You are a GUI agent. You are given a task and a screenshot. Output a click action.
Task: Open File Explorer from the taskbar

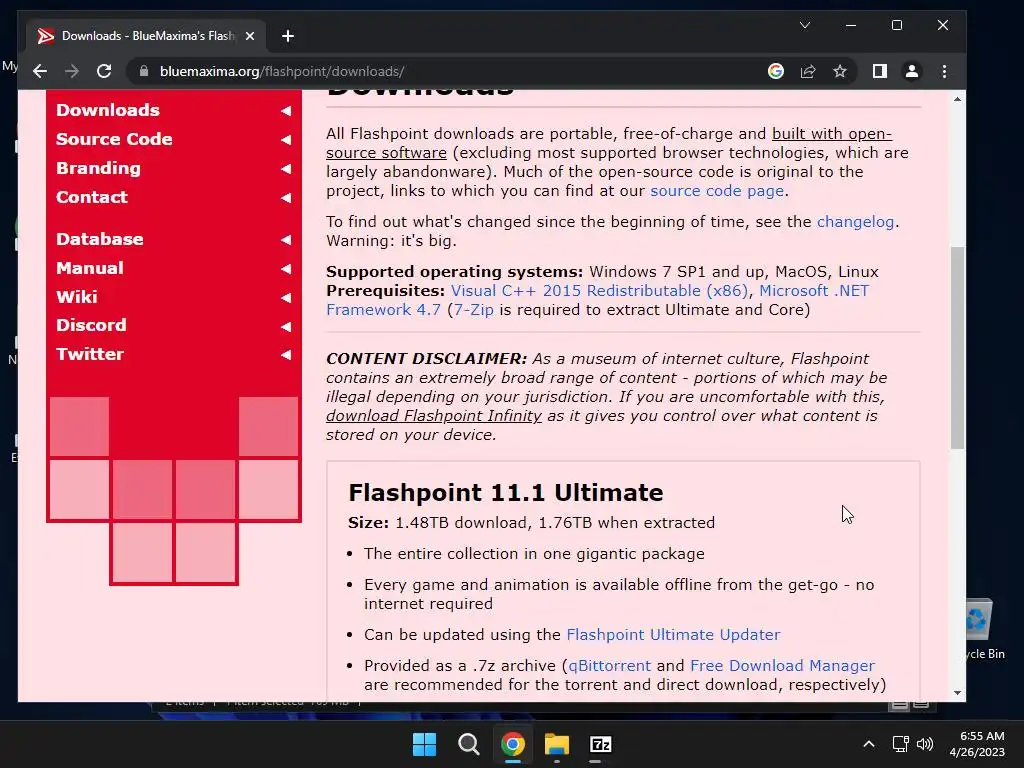pyautogui.click(x=556, y=744)
